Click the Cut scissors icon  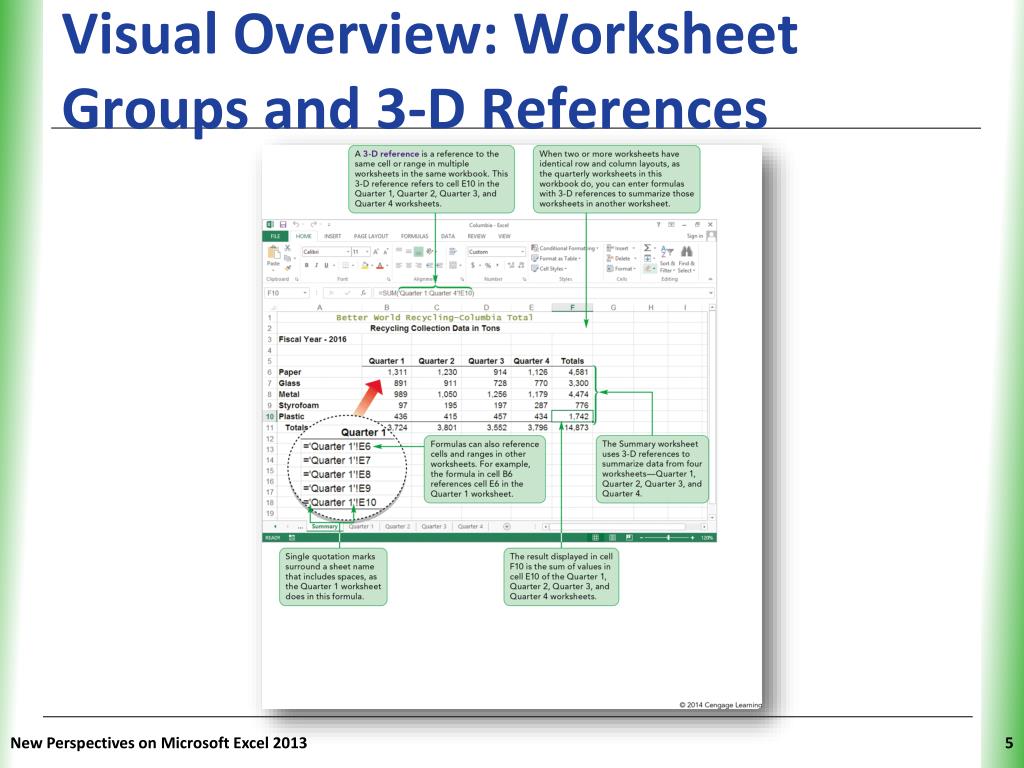pyautogui.click(x=287, y=248)
